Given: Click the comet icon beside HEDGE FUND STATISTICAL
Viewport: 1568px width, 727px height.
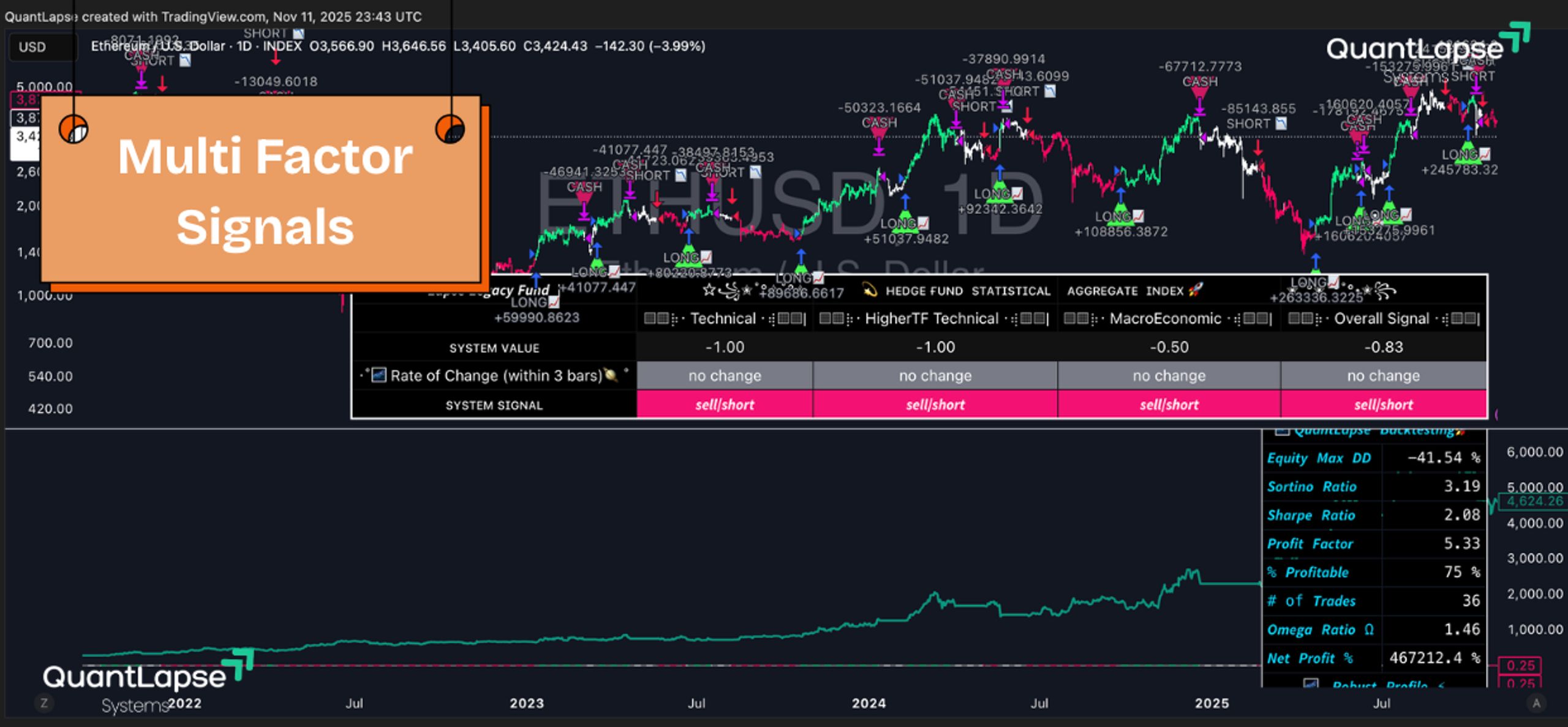Looking at the screenshot, I should (x=870, y=290).
